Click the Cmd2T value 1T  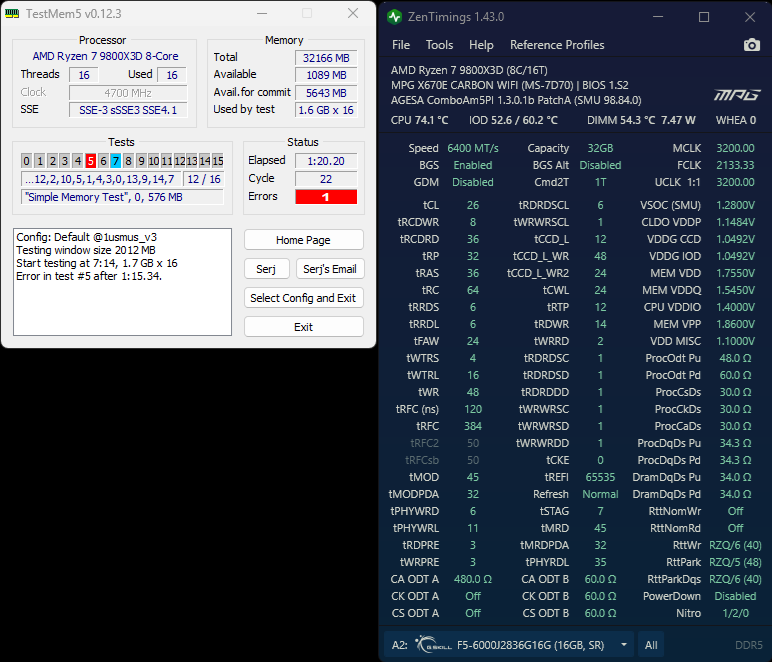pyautogui.click(x=600, y=182)
